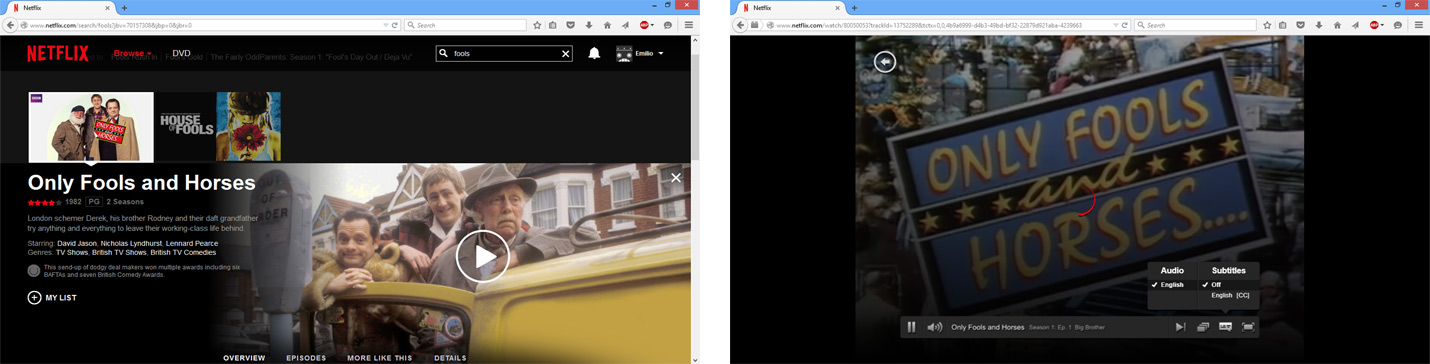Add the show to MY LIST
The height and width of the screenshot is (364, 1430).
(52, 298)
